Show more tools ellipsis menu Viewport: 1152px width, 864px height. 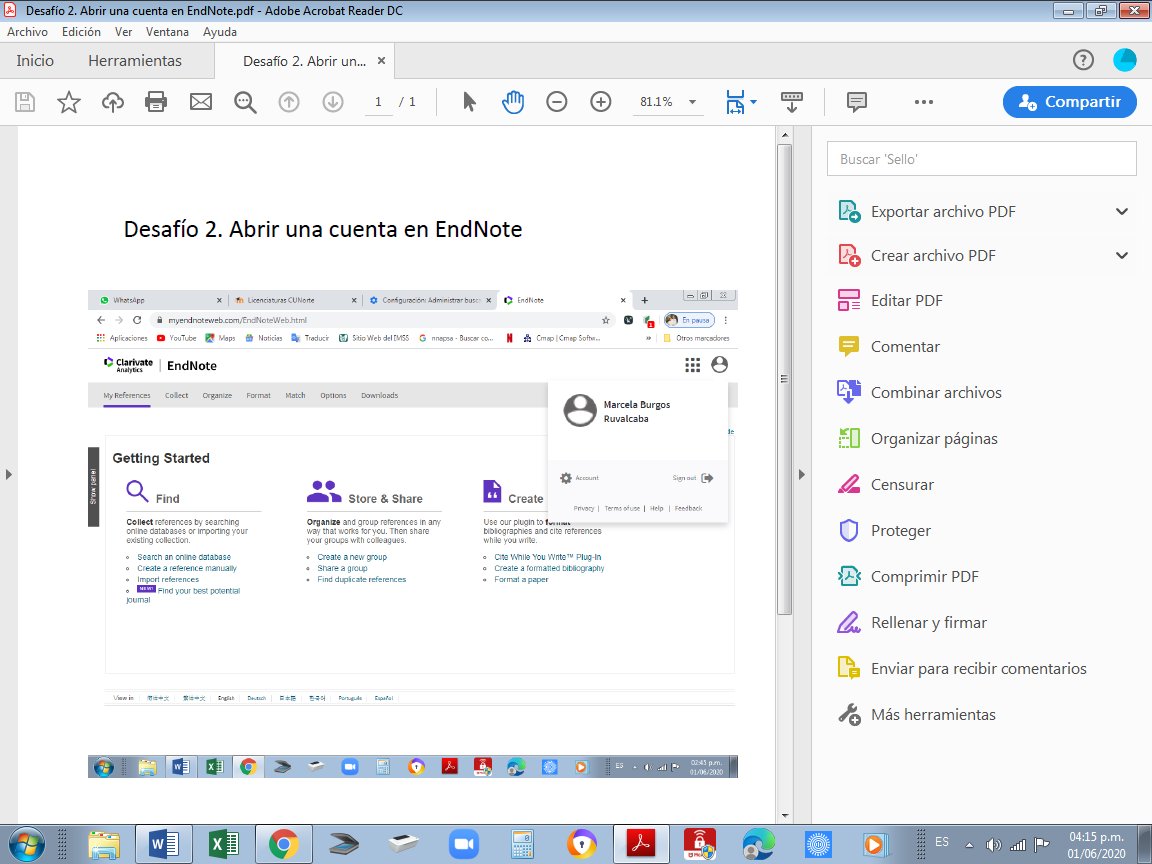click(924, 102)
